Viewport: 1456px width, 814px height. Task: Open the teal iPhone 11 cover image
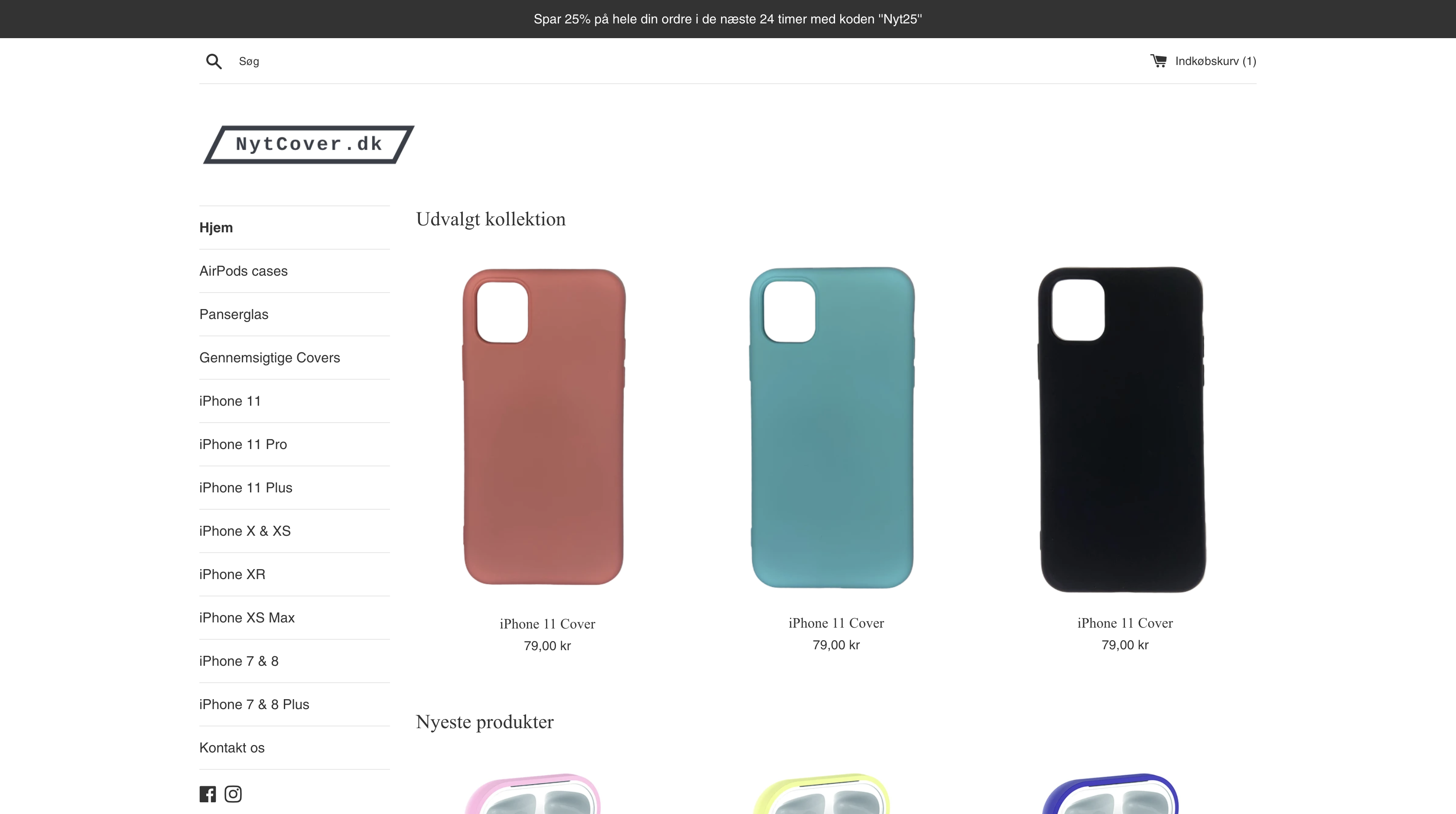832,427
